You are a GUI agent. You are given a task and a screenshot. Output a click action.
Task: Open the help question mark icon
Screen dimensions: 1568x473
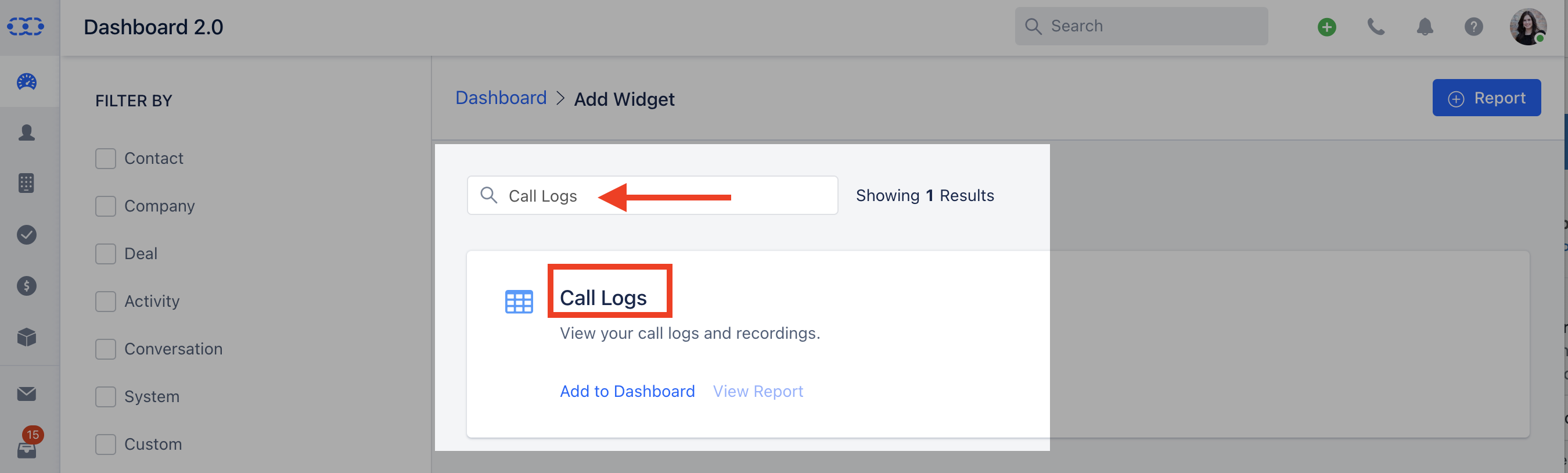click(x=1474, y=27)
